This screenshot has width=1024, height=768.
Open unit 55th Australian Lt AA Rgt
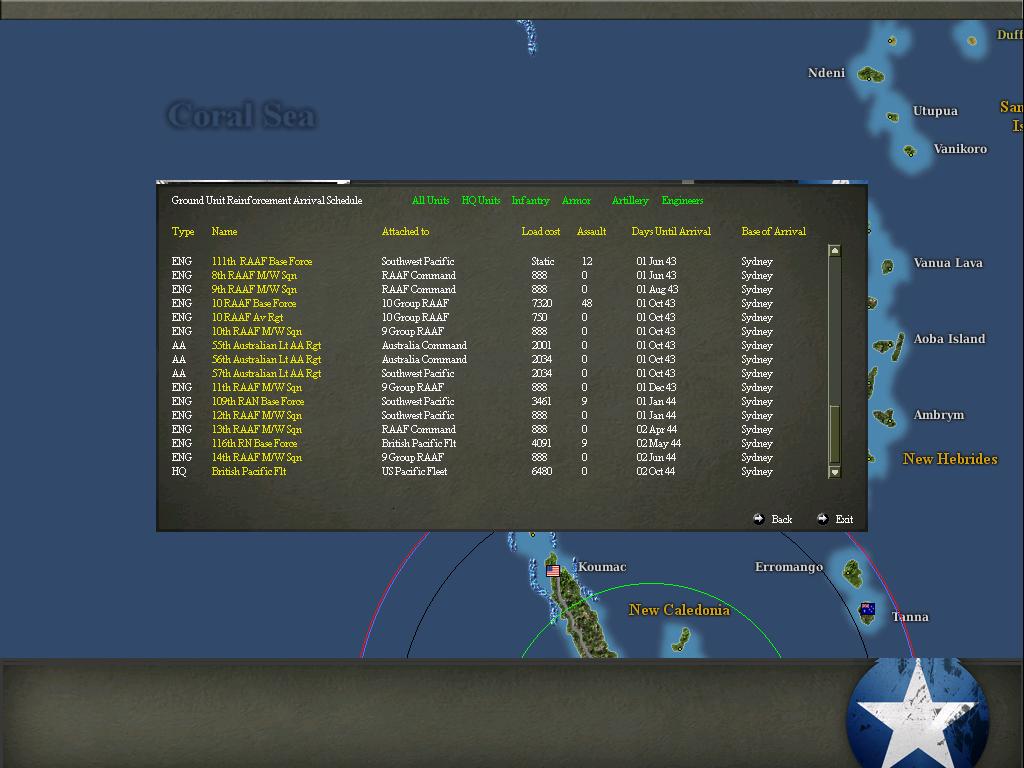(x=266, y=345)
